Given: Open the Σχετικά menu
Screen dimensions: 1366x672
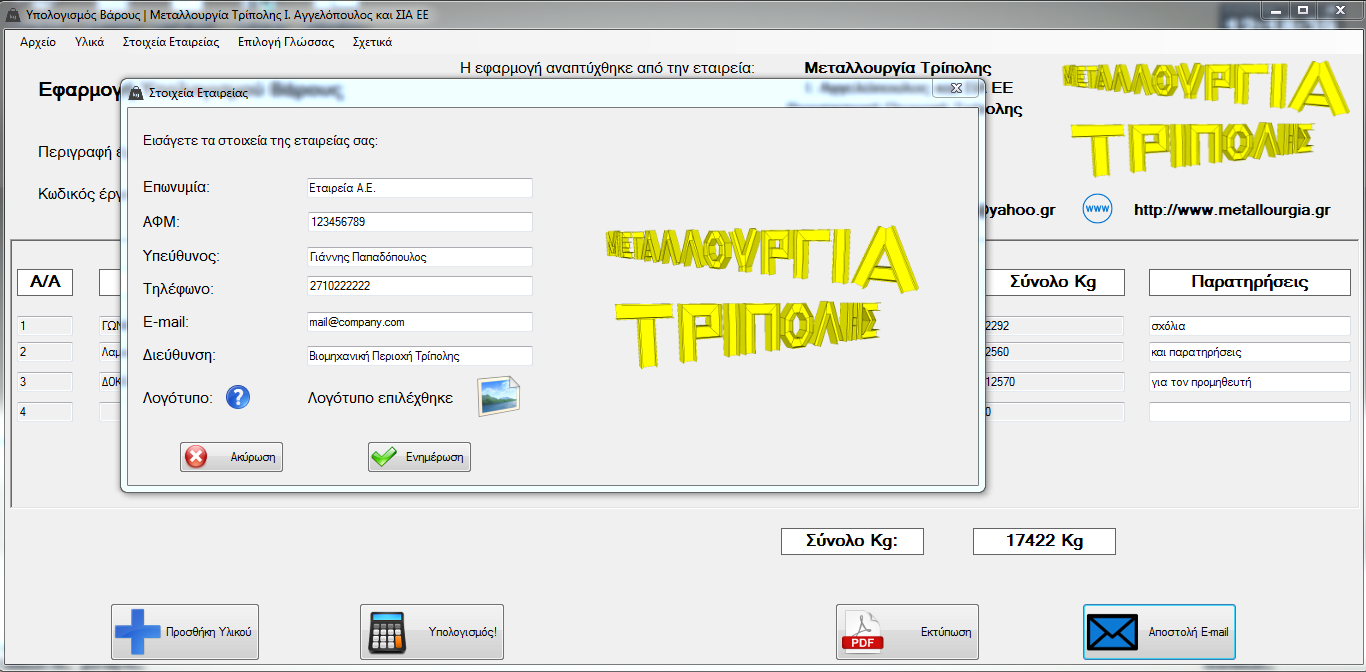Looking at the screenshot, I should (x=372, y=42).
